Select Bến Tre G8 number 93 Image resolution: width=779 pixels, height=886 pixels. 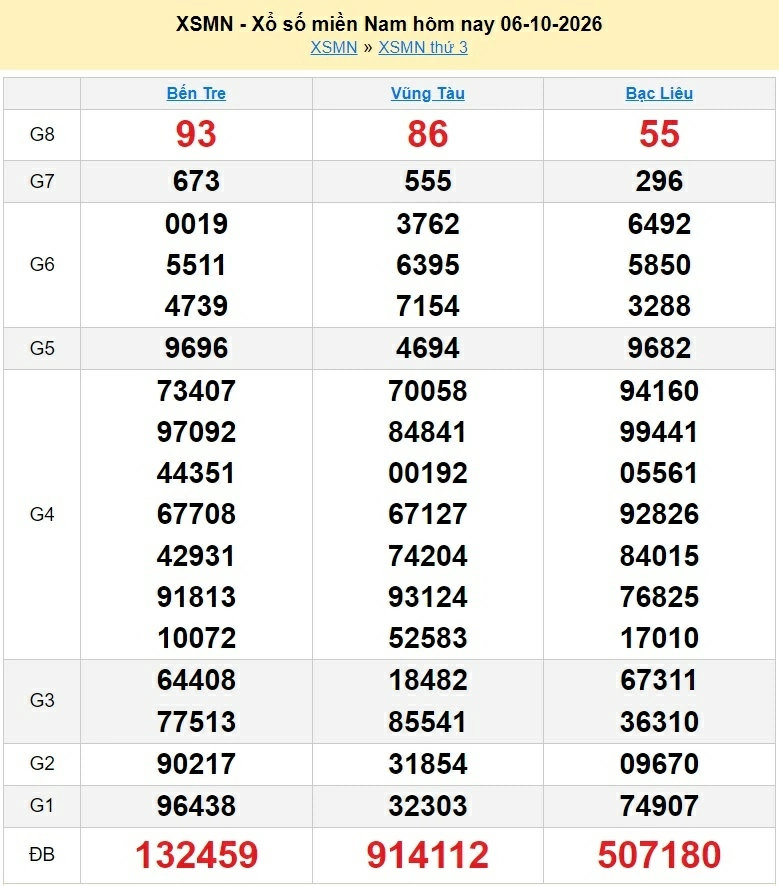tap(196, 134)
